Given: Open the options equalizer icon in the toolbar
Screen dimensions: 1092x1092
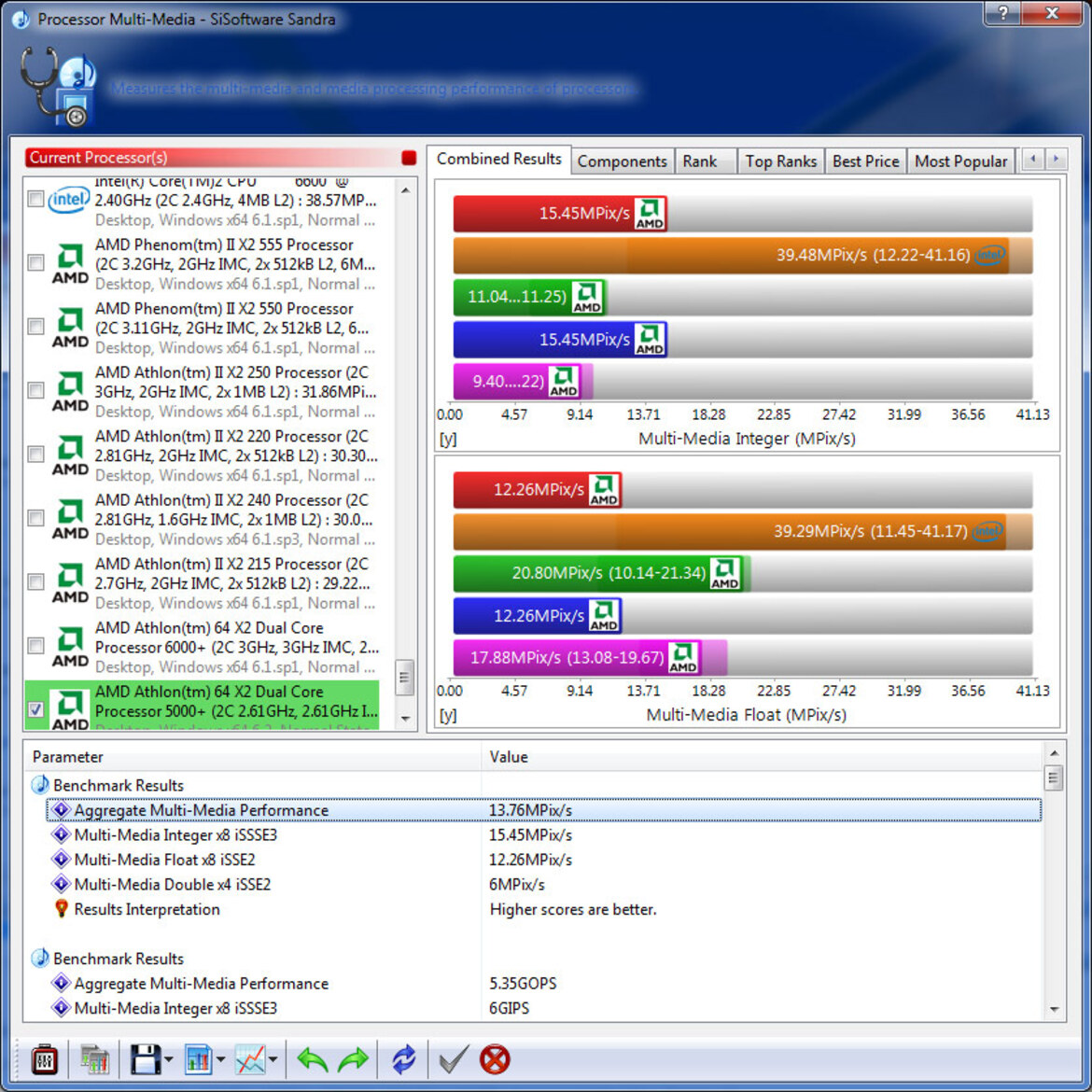Looking at the screenshot, I should tap(44, 1060).
